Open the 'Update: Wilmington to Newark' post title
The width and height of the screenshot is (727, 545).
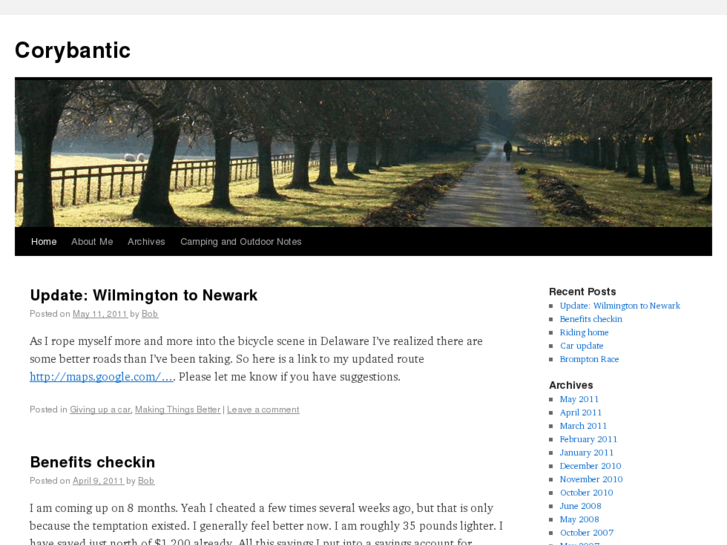point(144,295)
